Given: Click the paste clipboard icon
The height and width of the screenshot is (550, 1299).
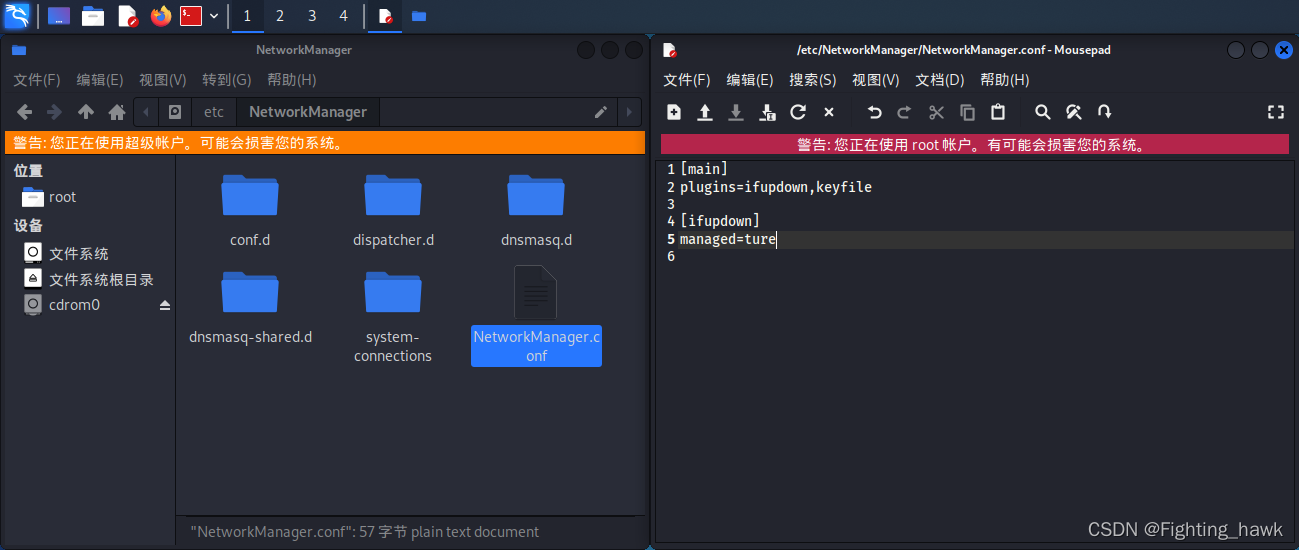Looking at the screenshot, I should click(998, 112).
